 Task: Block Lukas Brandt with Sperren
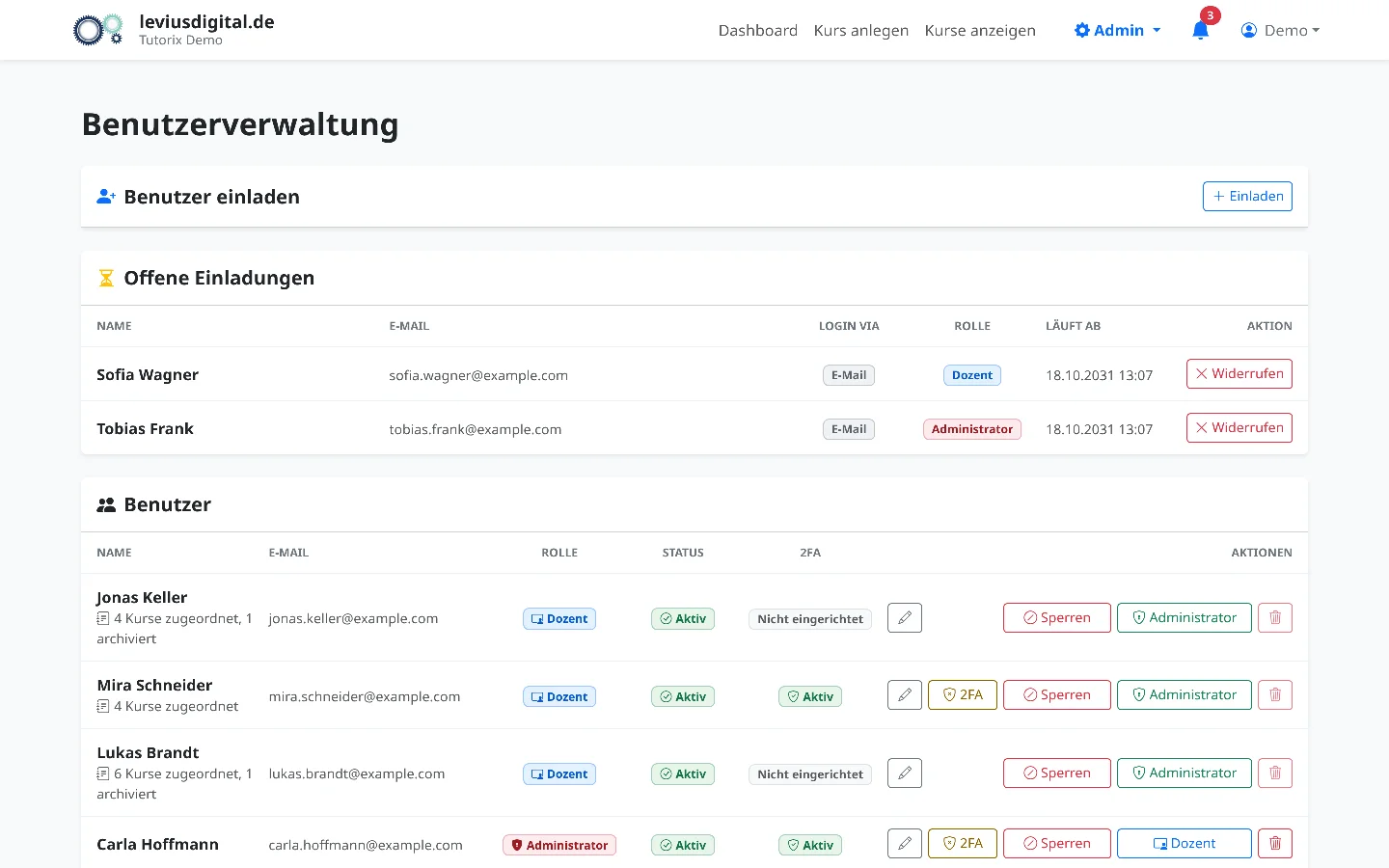point(1057,773)
